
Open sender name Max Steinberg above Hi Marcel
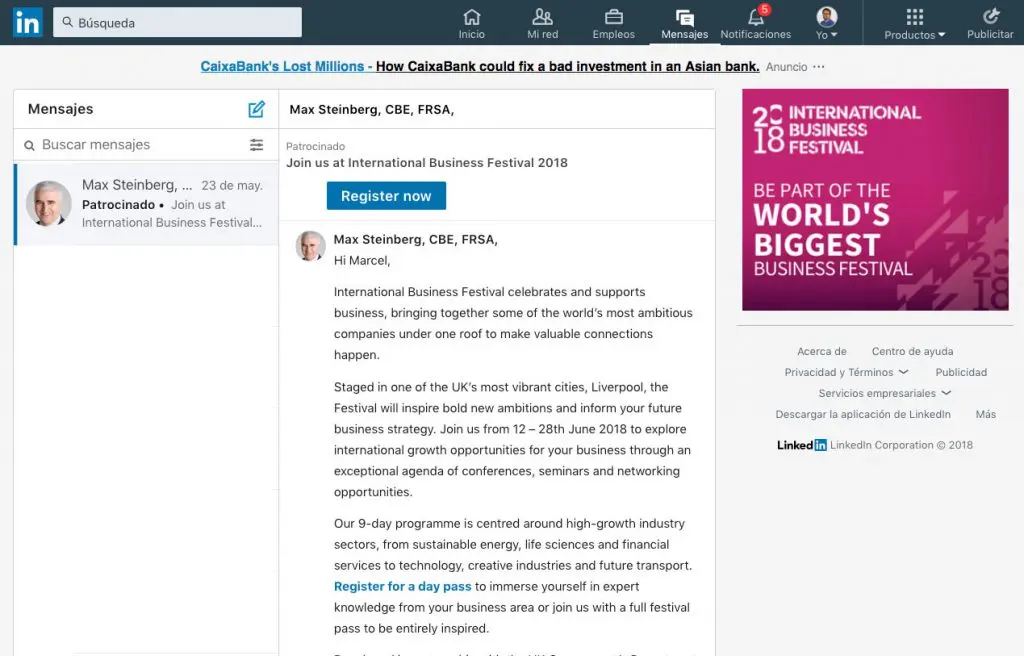(x=415, y=240)
